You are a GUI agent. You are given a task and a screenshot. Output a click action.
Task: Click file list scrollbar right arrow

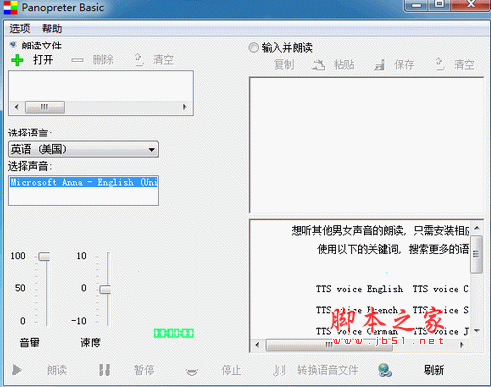point(184,107)
